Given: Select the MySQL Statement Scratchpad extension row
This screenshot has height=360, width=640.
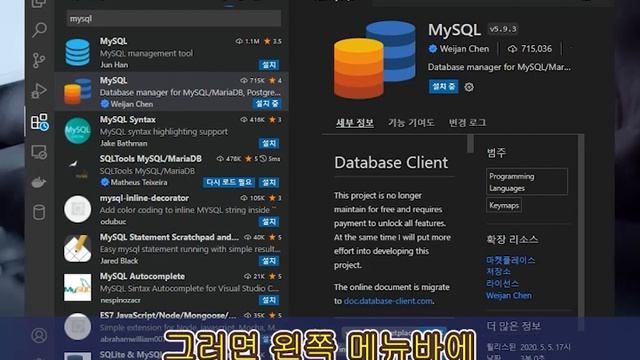Looking at the screenshot, I should coord(171,249).
